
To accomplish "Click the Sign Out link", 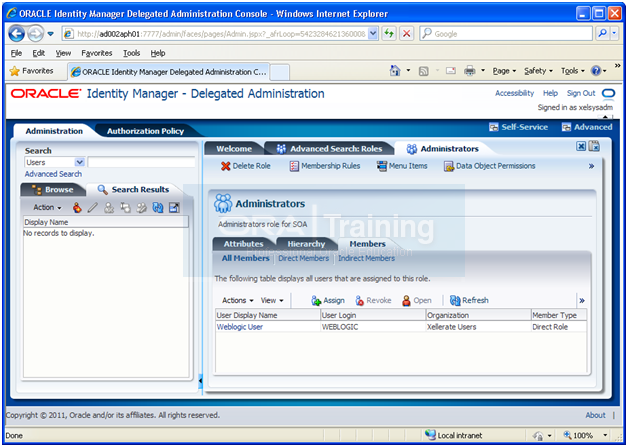I will click(581, 93).
